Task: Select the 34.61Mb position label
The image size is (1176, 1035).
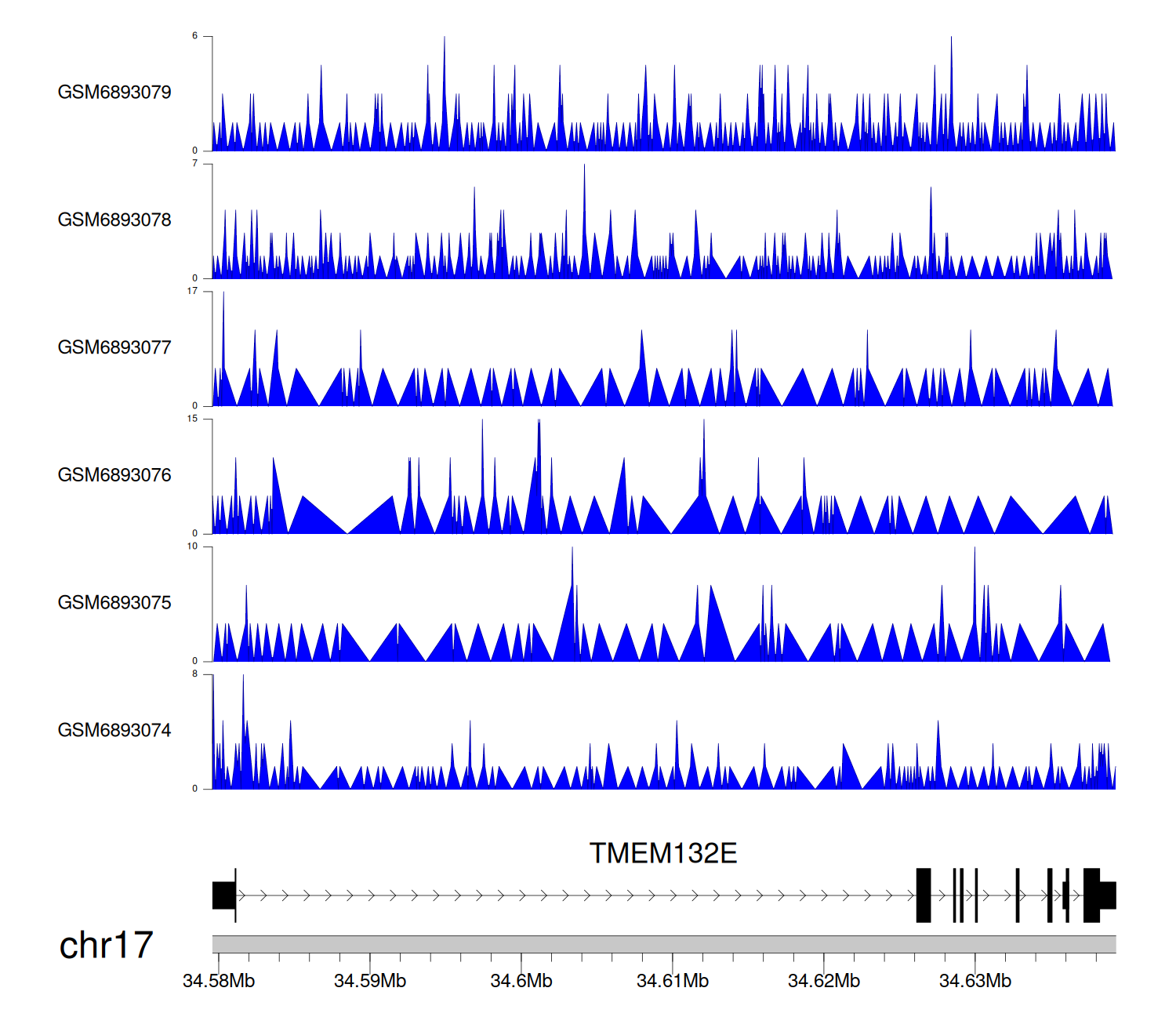Action: tap(673, 981)
